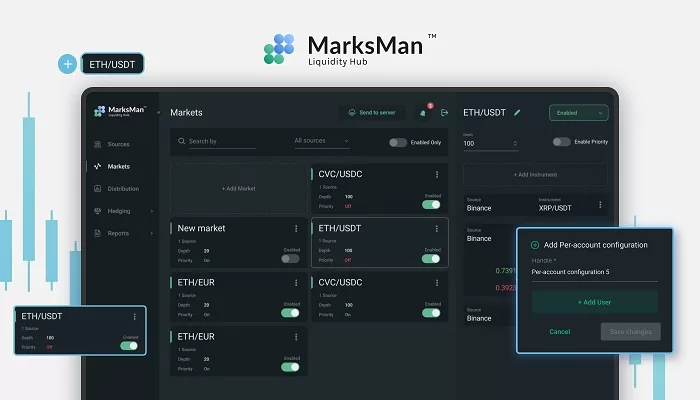Open the selected ETH/USDT card options menu
Image resolution: width=700 pixels, height=400 pixels.
tap(437, 229)
